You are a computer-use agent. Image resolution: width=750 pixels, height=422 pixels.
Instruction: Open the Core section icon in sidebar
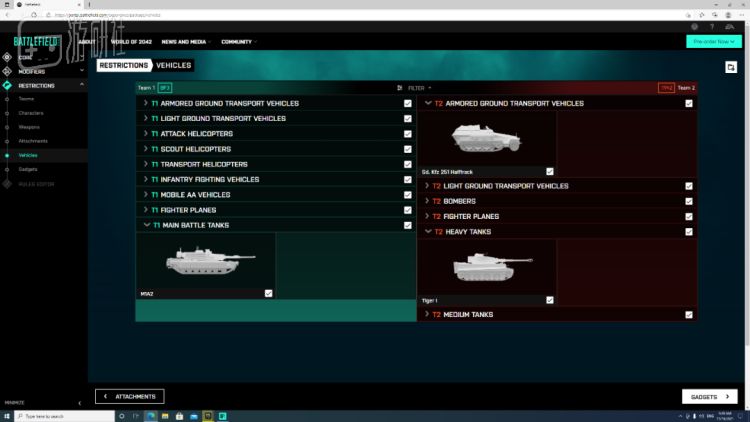point(7,57)
